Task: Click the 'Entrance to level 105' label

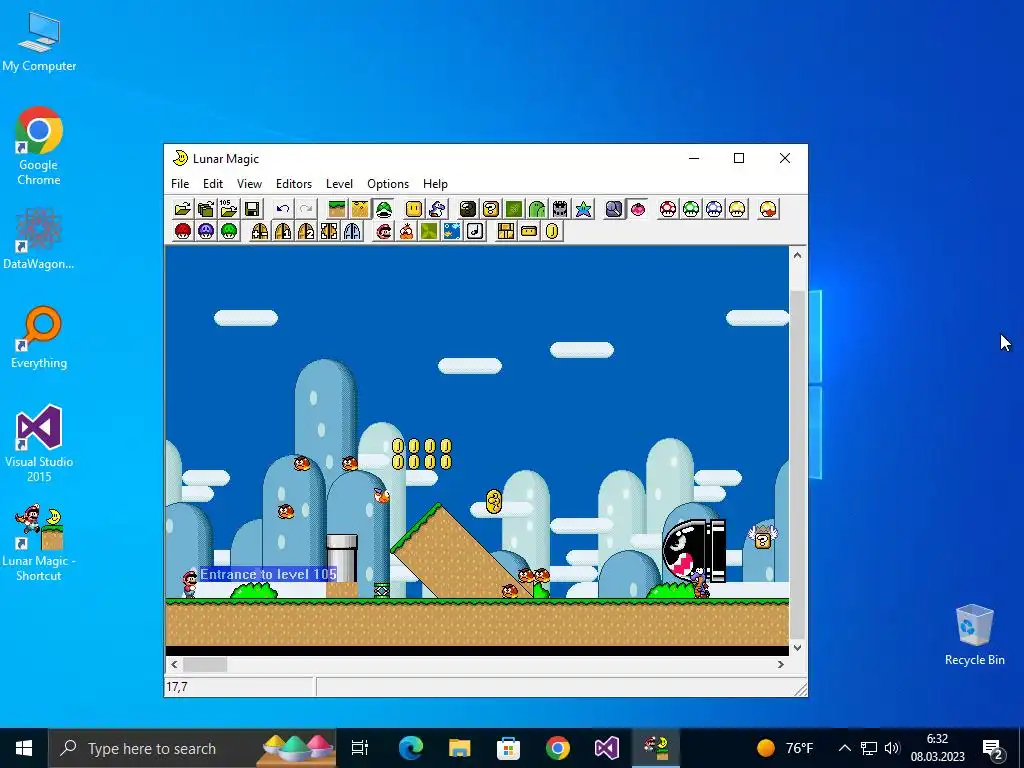Action: click(268, 575)
